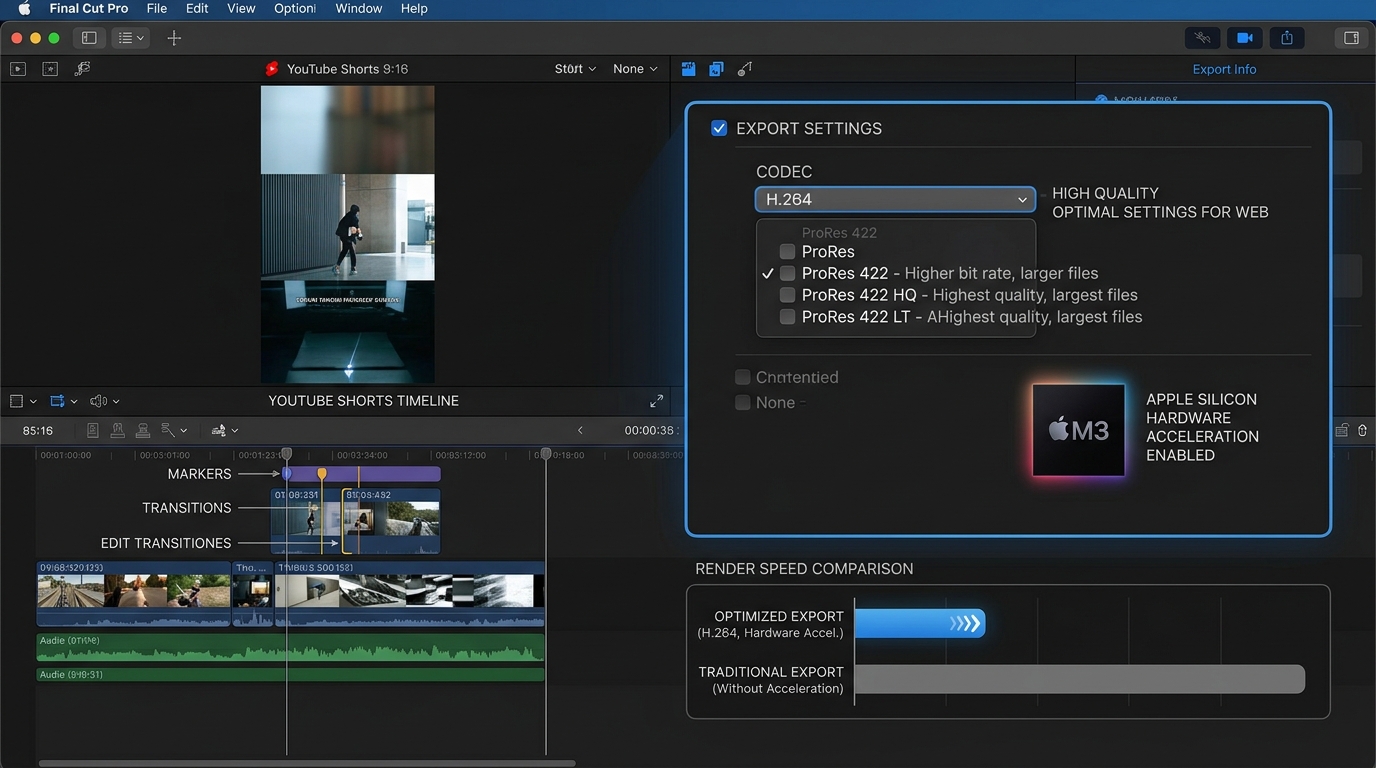The image size is (1376, 768).
Task: Check the ProRes 422 LT checkbox
Action: (x=787, y=317)
